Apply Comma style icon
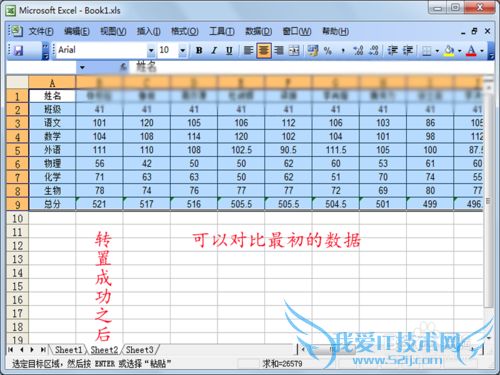 click(343, 51)
